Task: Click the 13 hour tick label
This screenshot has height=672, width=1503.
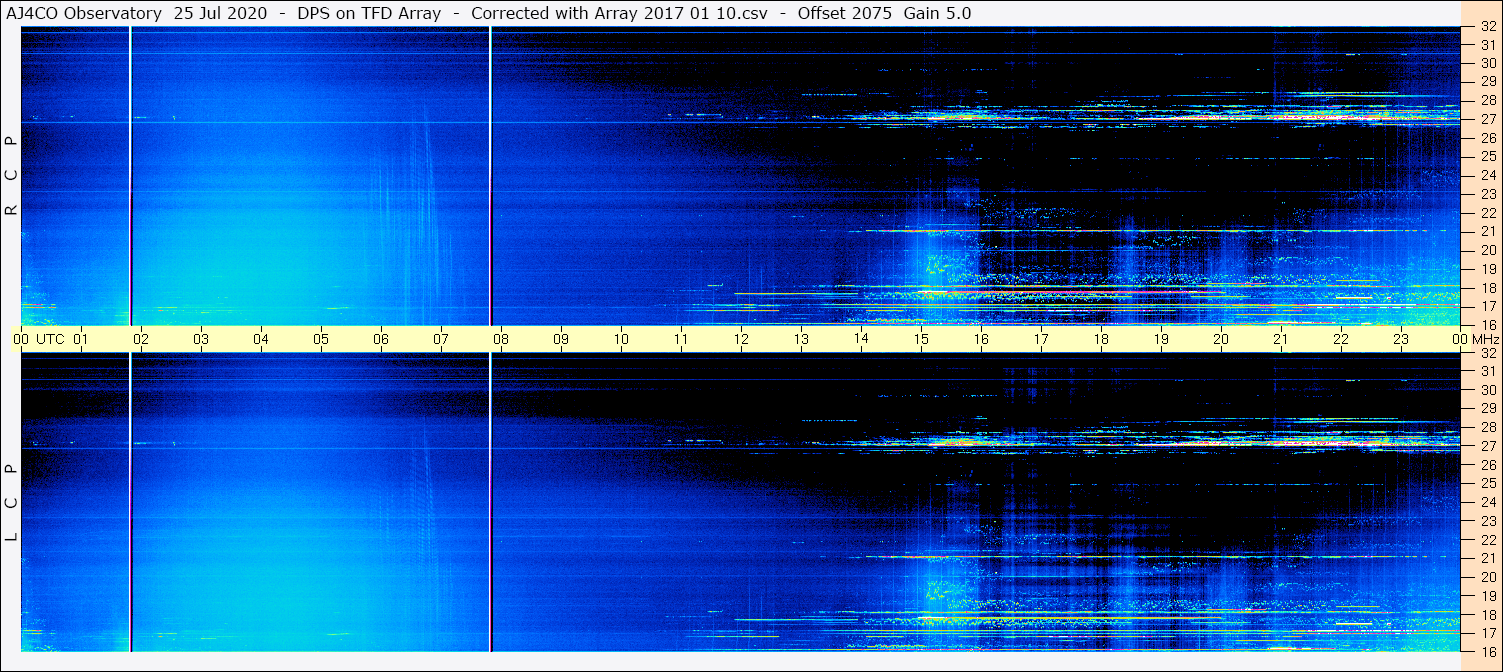Action: coord(801,339)
